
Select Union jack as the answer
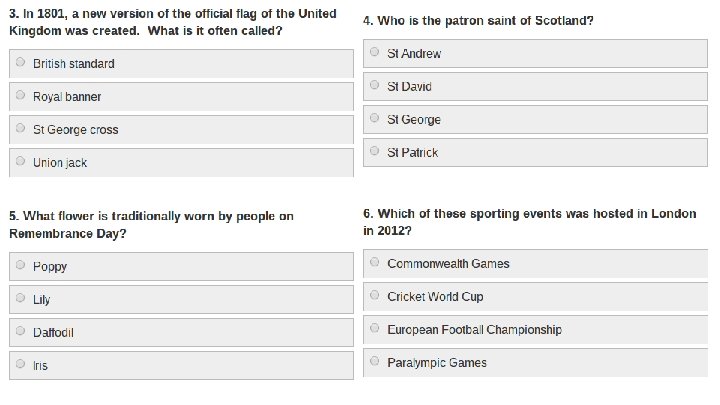(x=20, y=162)
